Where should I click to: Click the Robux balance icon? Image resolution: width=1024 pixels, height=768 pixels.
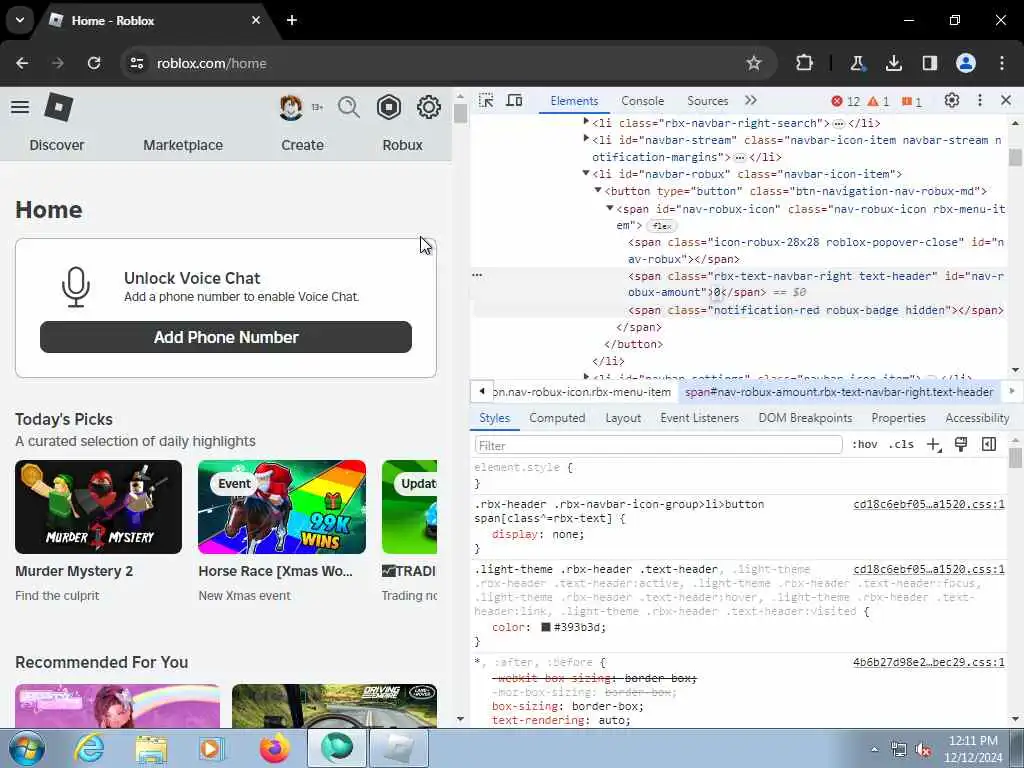coord(389,107)
